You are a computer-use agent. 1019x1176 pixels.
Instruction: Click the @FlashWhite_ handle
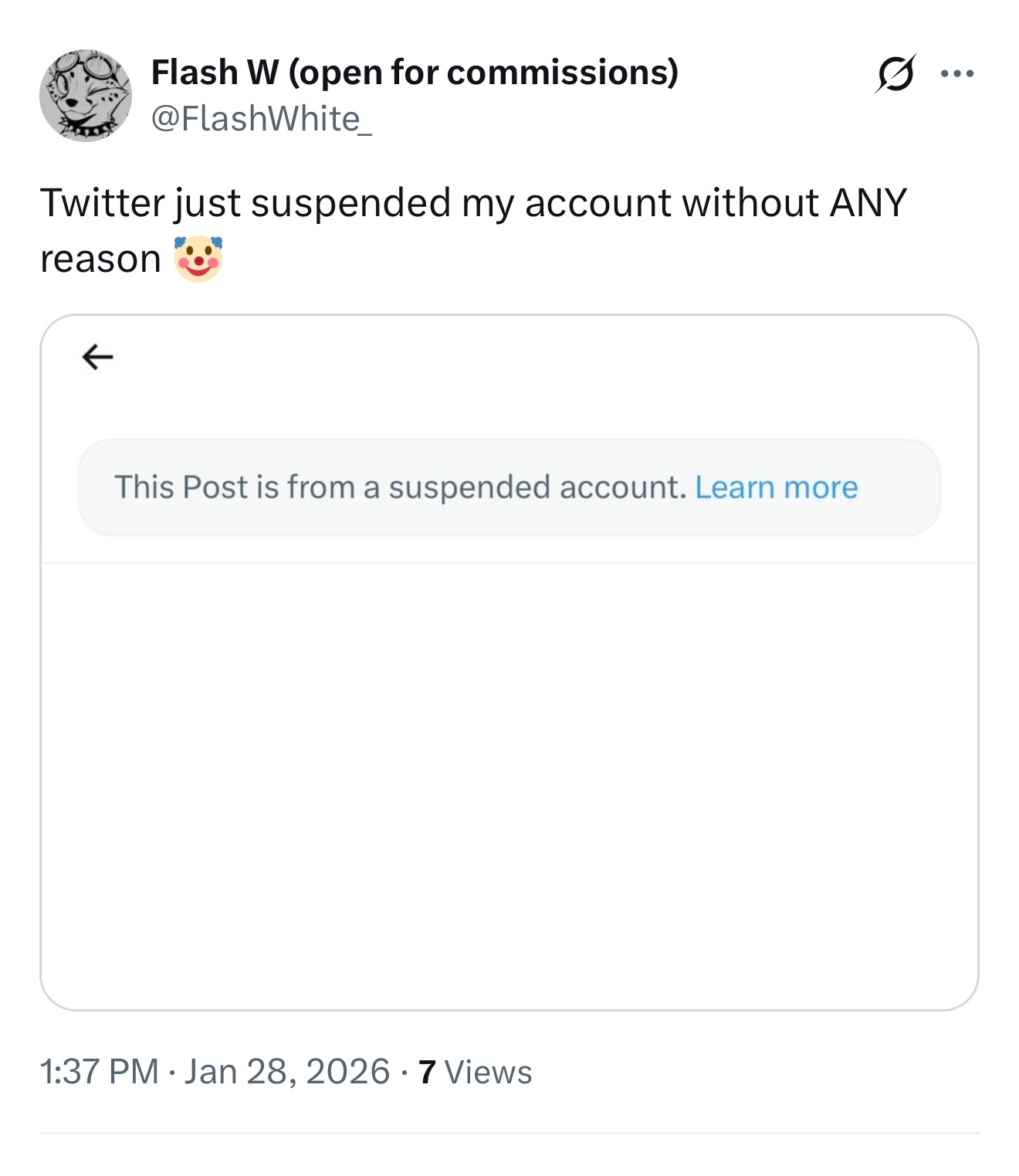pyautogui.click(x=261, y=119)
